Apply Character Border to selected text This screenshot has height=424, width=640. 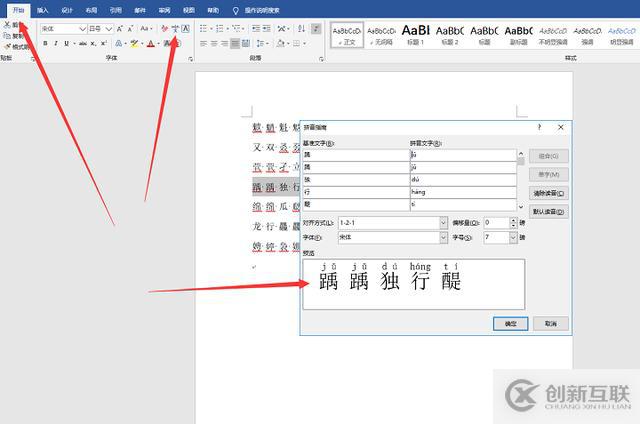point(186,29)
